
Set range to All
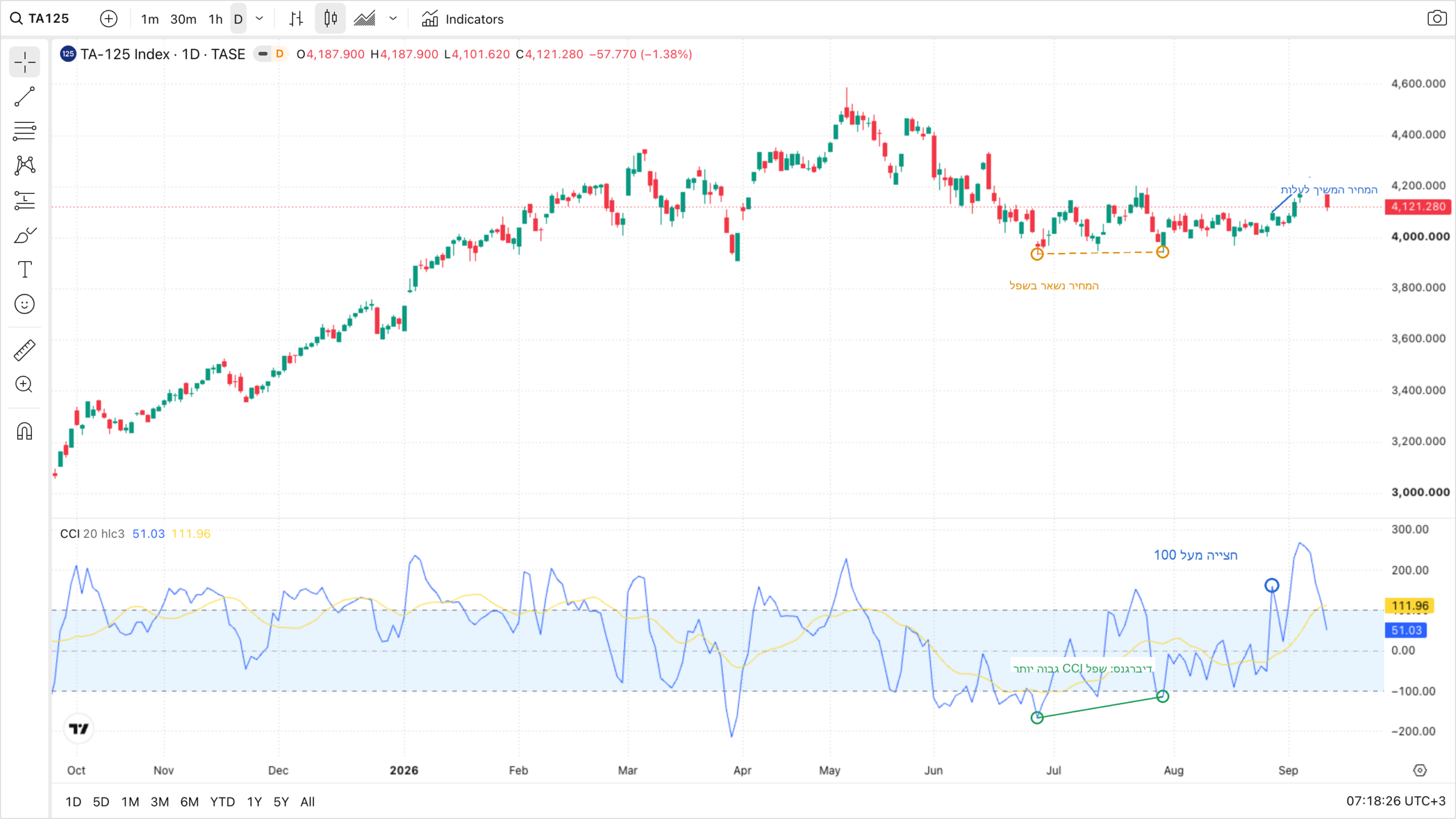point(308,801)
